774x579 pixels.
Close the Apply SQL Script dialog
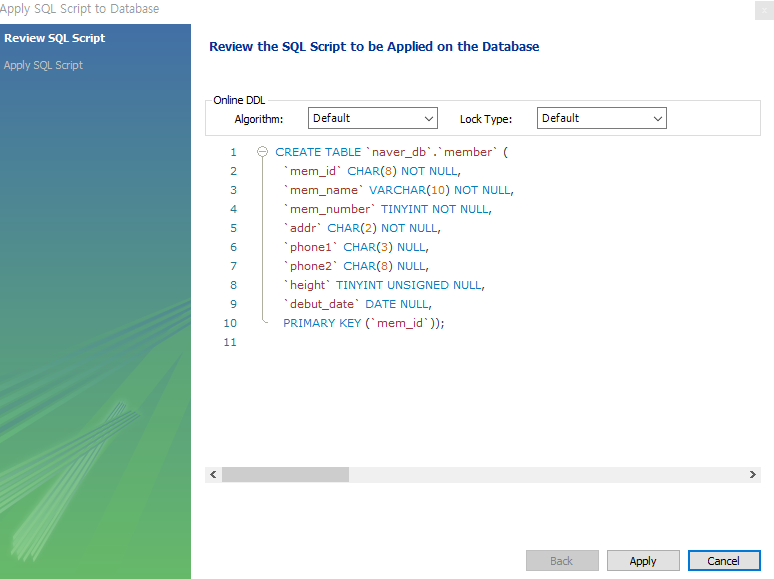(764, 10)
